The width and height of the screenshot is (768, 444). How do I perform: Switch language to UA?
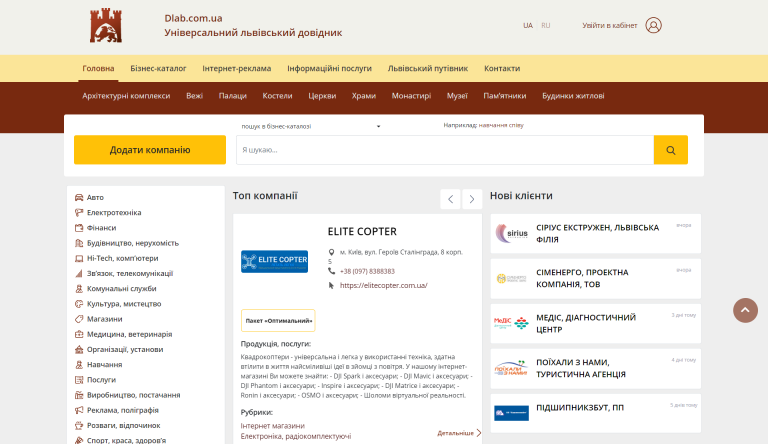(528, 25)
